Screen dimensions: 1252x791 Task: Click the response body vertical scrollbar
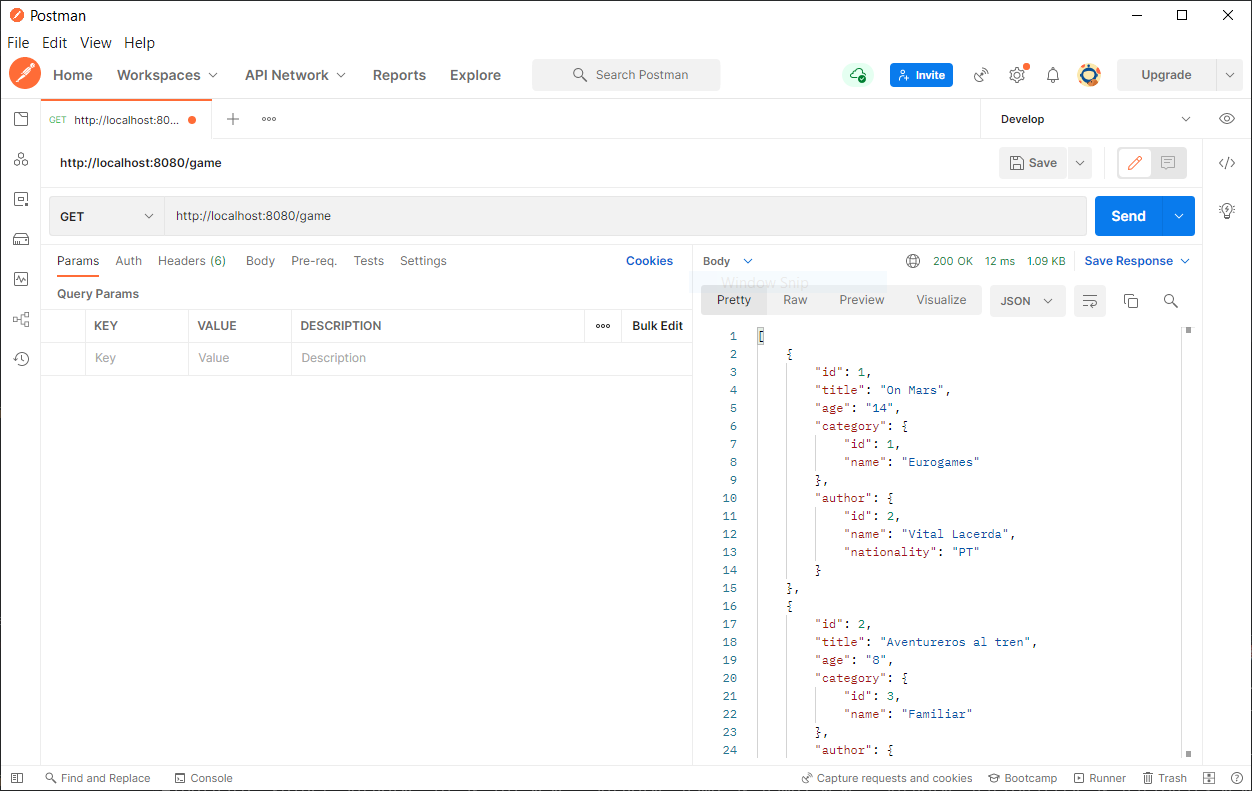[1188, 540]
